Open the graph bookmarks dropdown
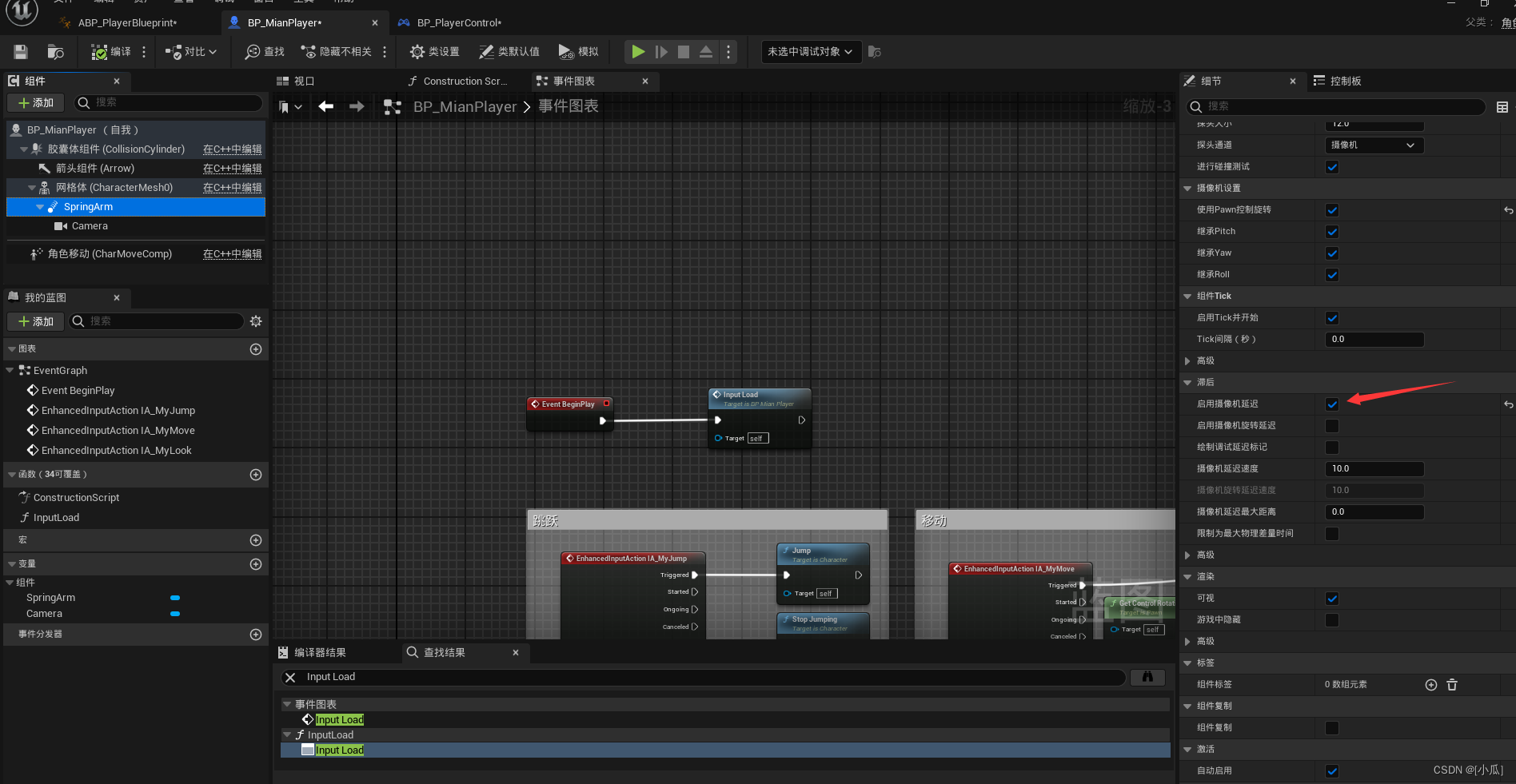Screen dimensions: 1516x784 pyautogui.click(x=289, y=107)
